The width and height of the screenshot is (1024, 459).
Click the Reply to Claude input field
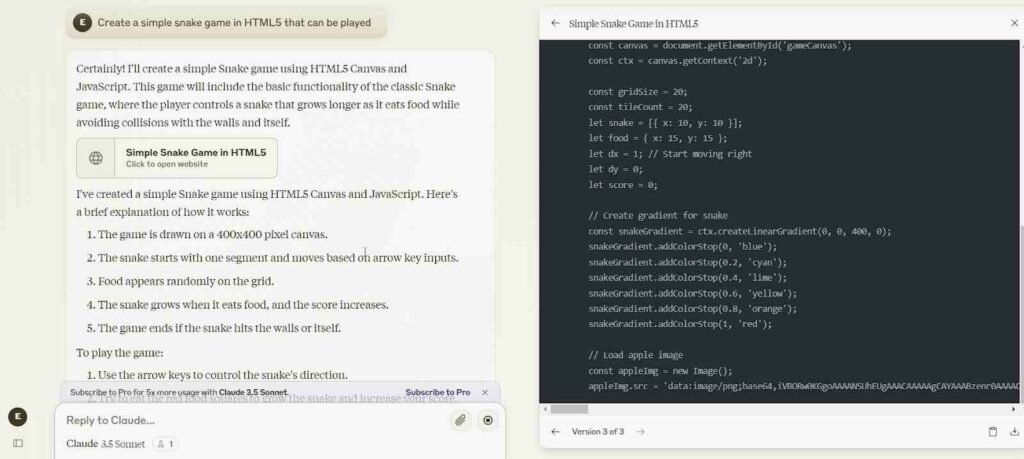250,420
